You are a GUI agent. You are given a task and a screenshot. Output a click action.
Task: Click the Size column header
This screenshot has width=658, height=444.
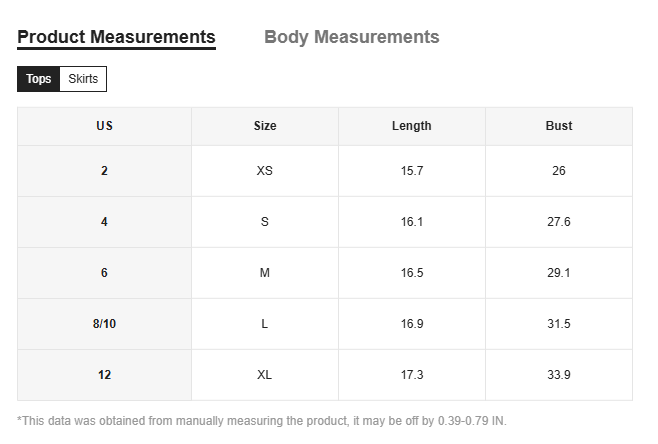pos(265,126)
